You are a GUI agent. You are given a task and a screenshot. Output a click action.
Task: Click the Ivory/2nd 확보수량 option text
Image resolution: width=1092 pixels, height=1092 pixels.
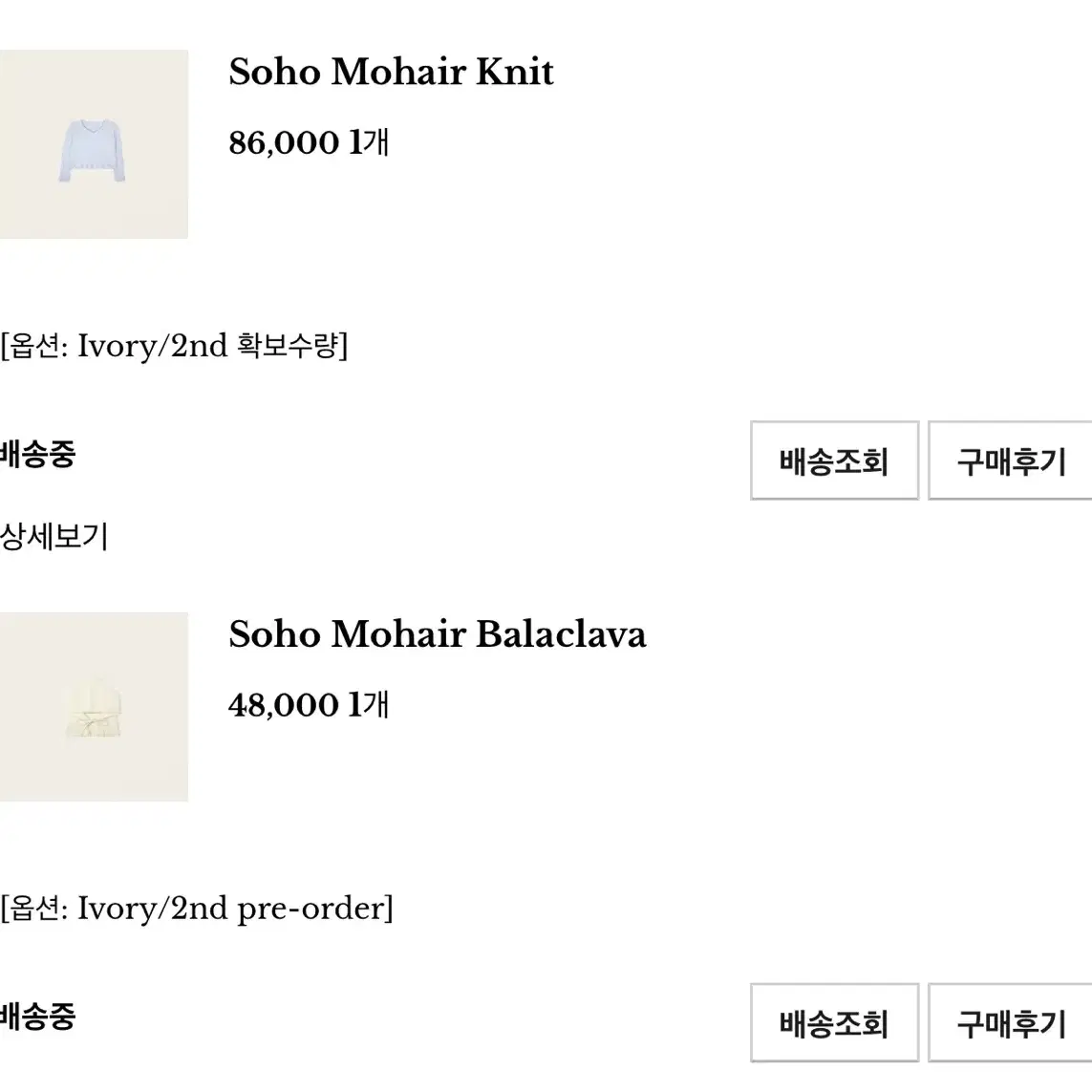click(174, 346)
